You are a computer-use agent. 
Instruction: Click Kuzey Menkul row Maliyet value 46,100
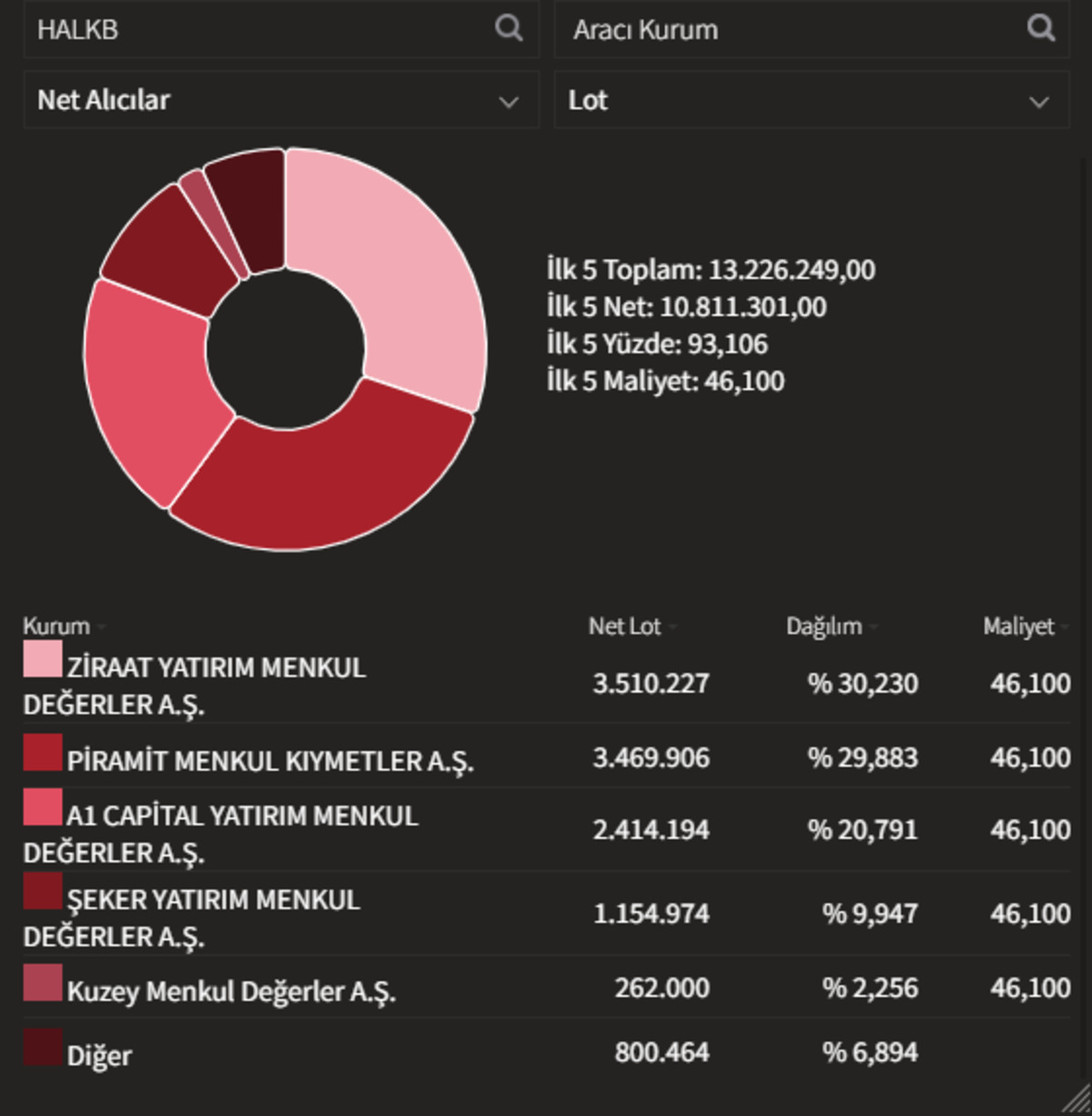pos(1030,988)
